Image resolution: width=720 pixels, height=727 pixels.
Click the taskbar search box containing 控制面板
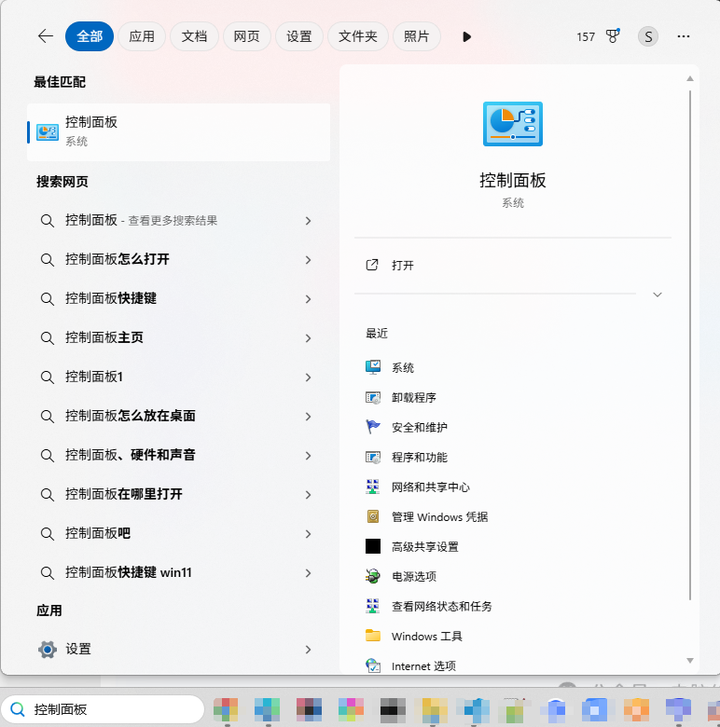coord(103,709)
